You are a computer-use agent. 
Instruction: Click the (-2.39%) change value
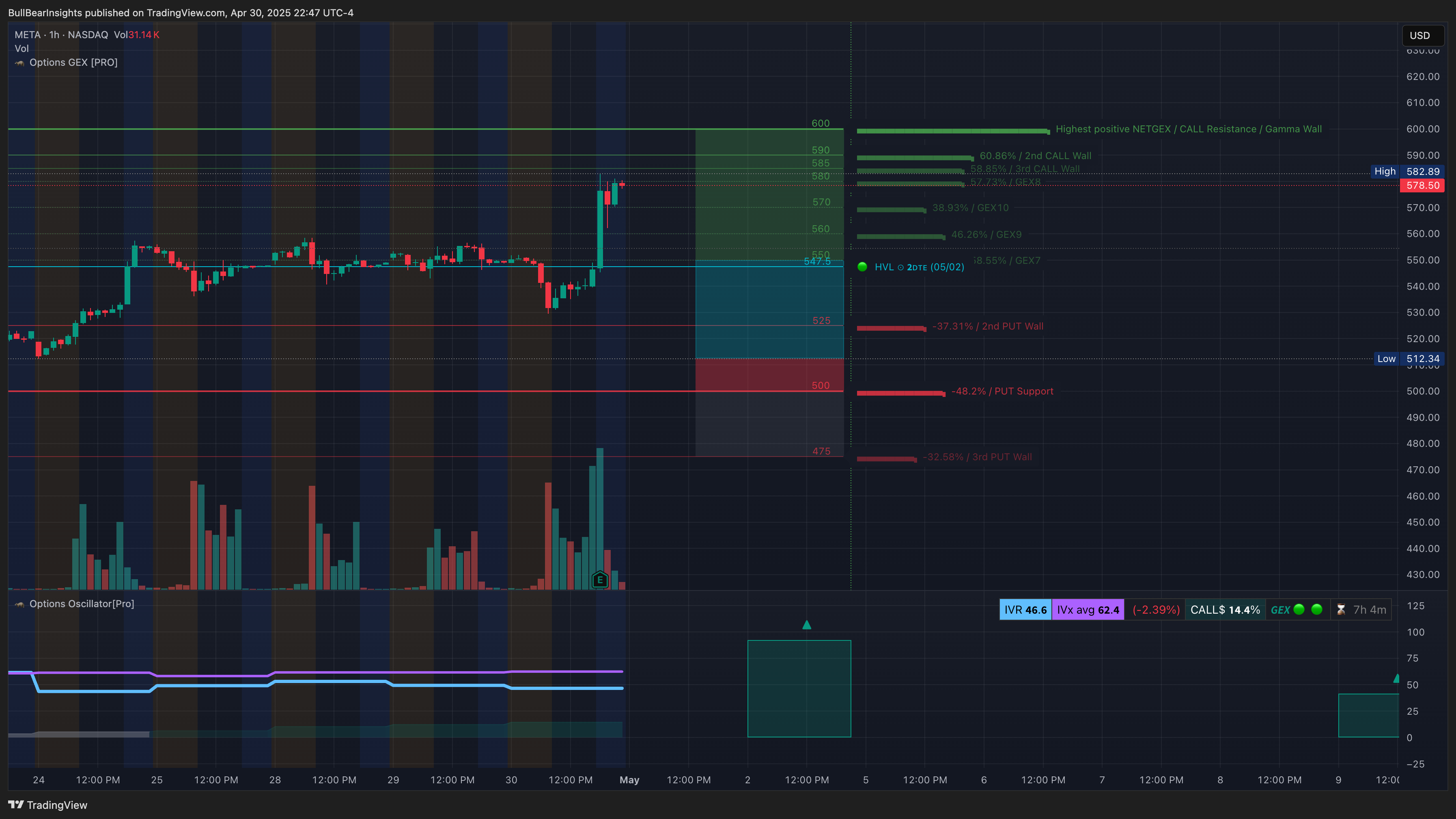[1156, 610]
